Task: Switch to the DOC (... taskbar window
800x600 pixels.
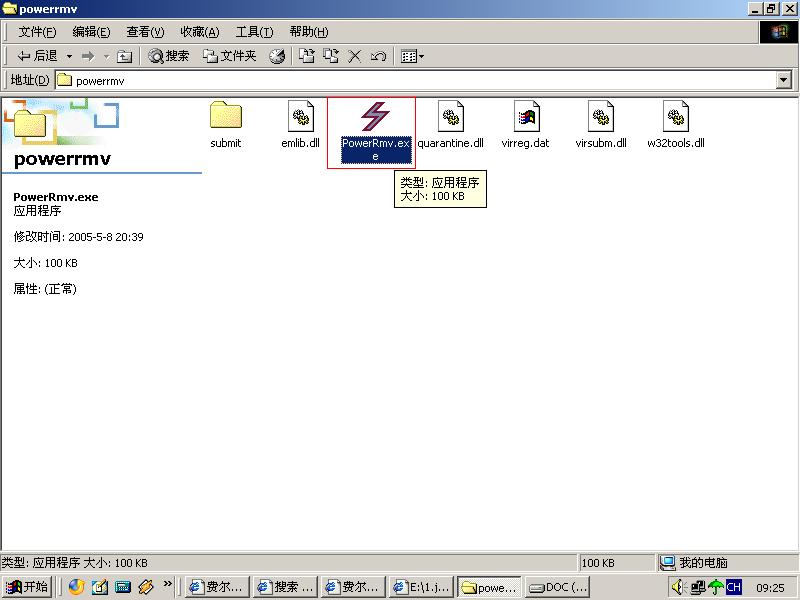Action: click(558, 587)
